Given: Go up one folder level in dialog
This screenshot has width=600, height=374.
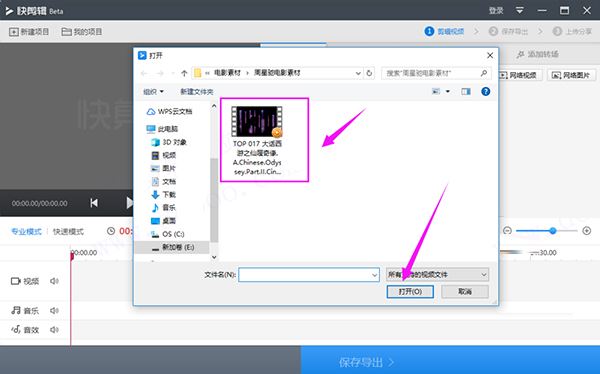Looking at the screenshot, I should tap(184, 73).
